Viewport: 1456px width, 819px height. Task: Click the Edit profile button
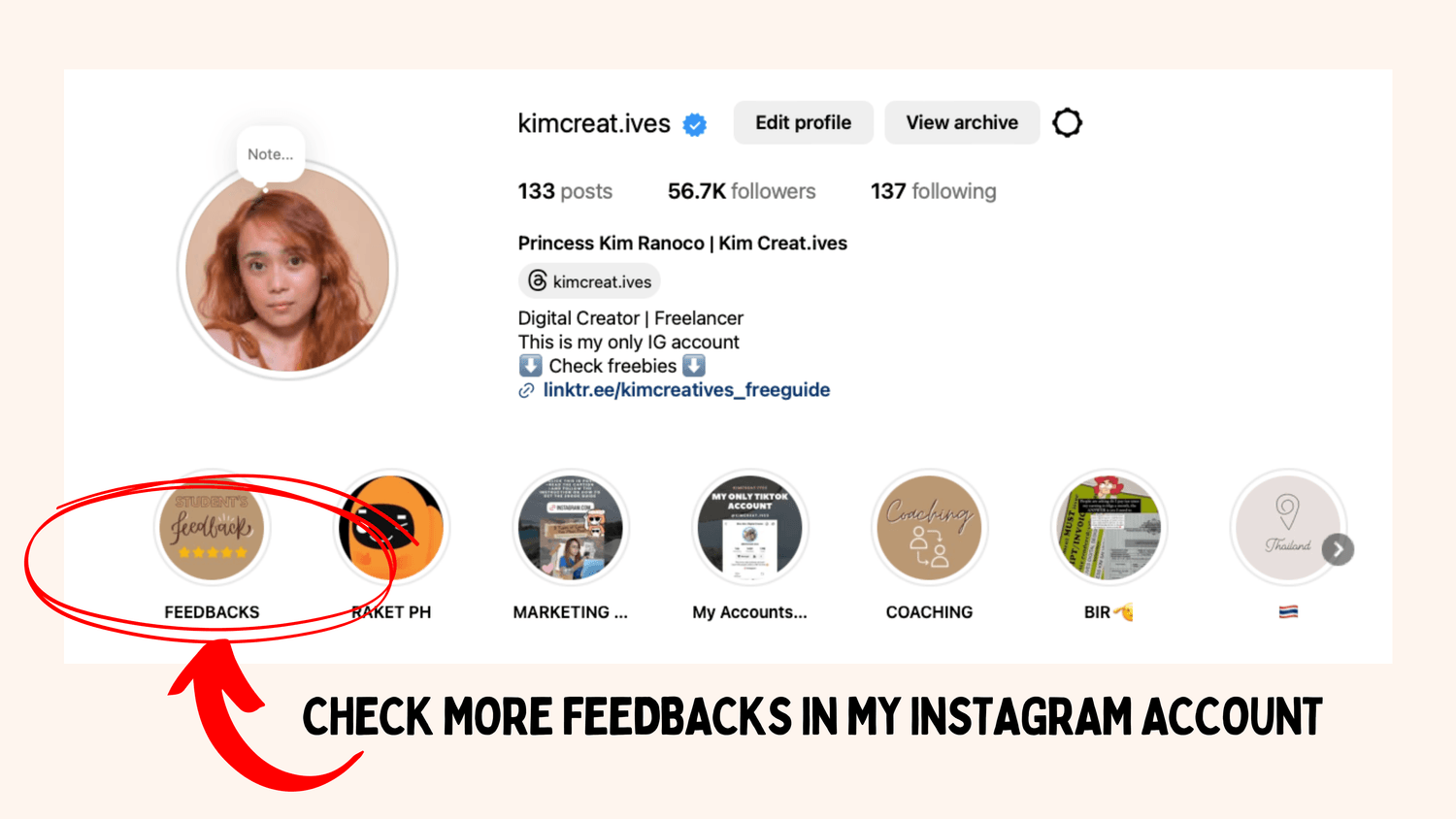[x=803, y=122]
